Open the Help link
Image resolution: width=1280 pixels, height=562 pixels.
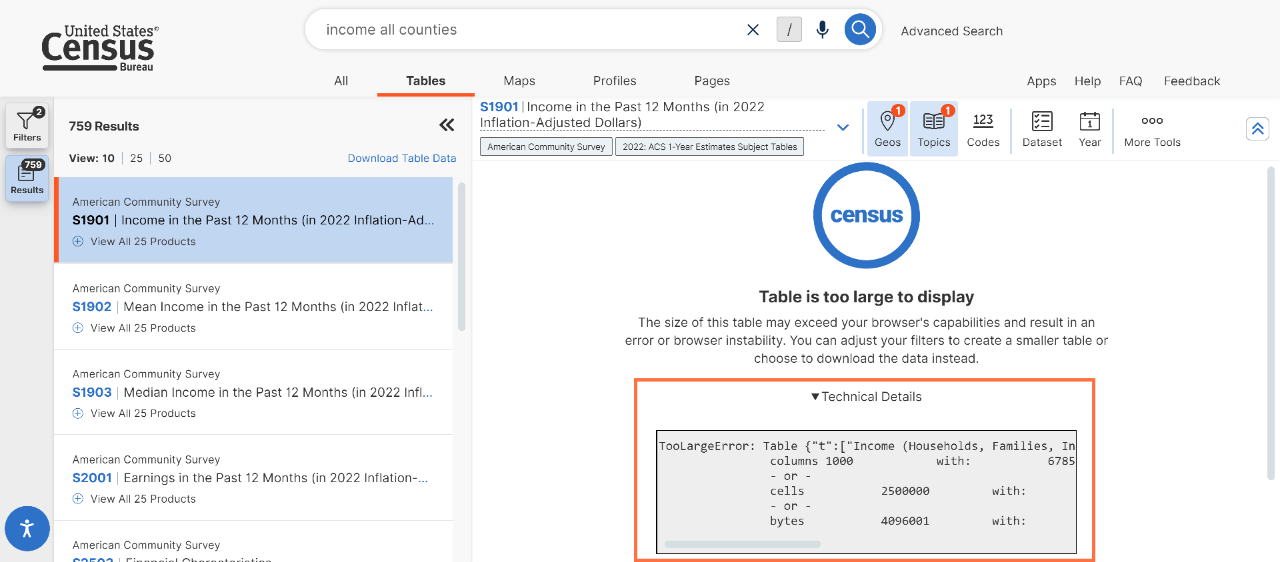(x=1088, y=81)
